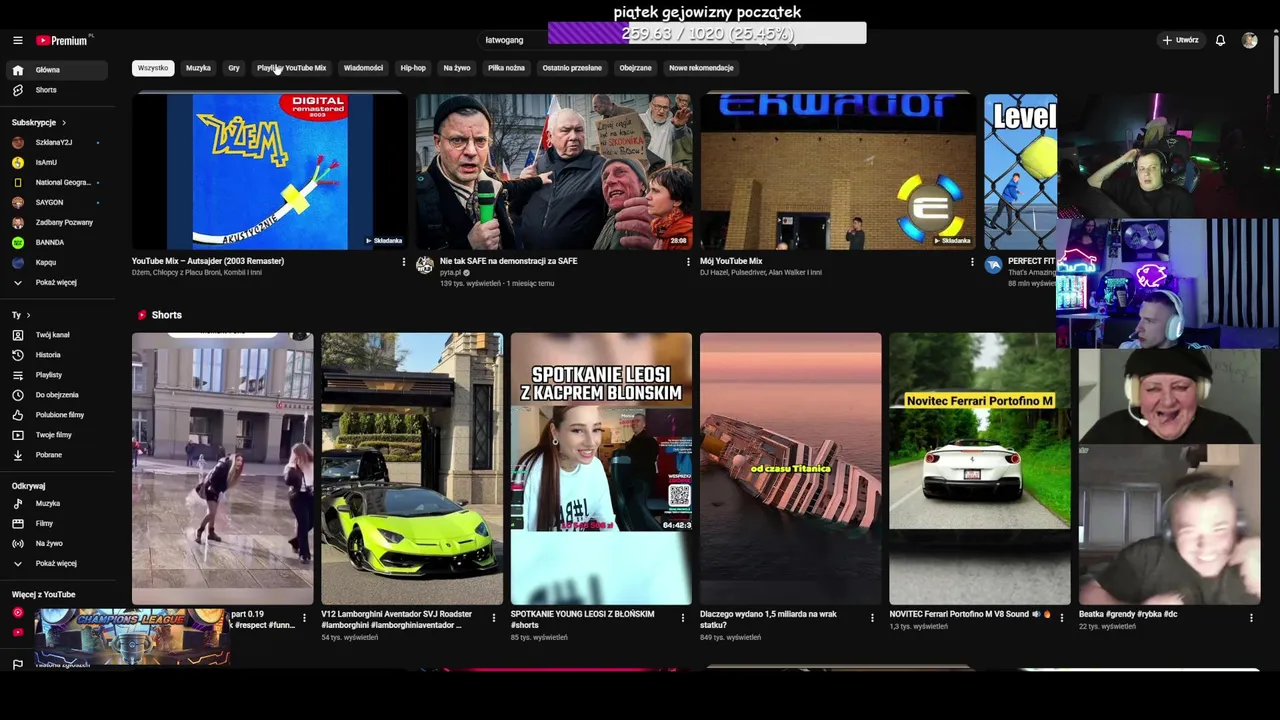Expand Pokaż więcej under Odkrywaj
The height and width of the screenshot is (720, 1280).
coord(57,563)
